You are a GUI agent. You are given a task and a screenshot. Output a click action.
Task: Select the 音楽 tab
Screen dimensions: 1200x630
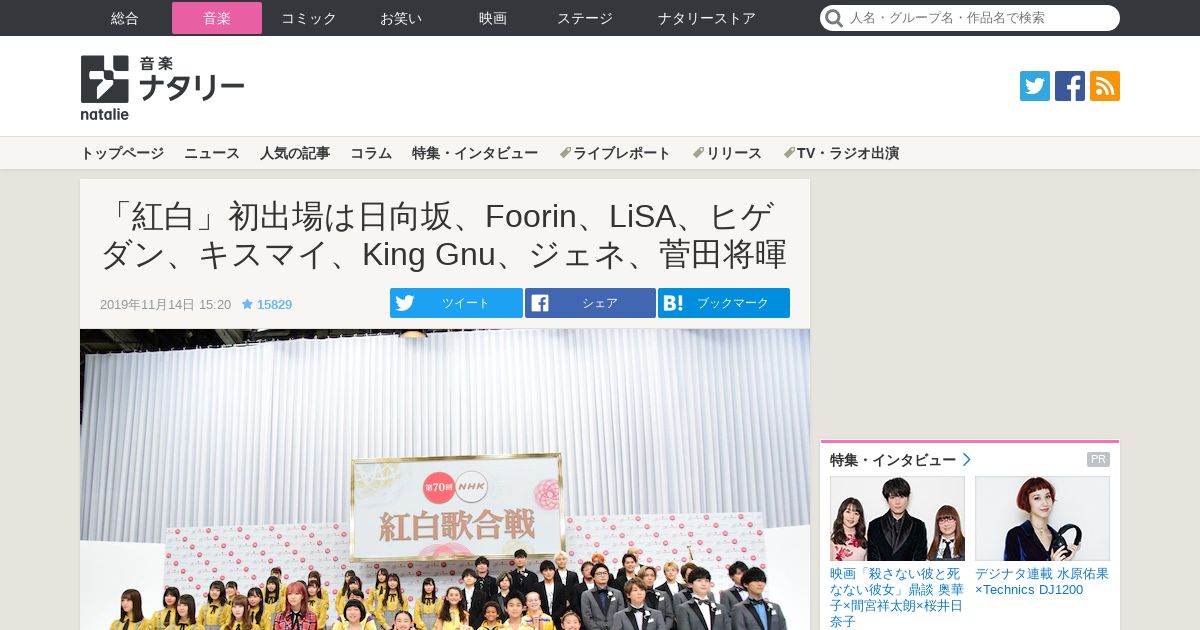[217, 18]
